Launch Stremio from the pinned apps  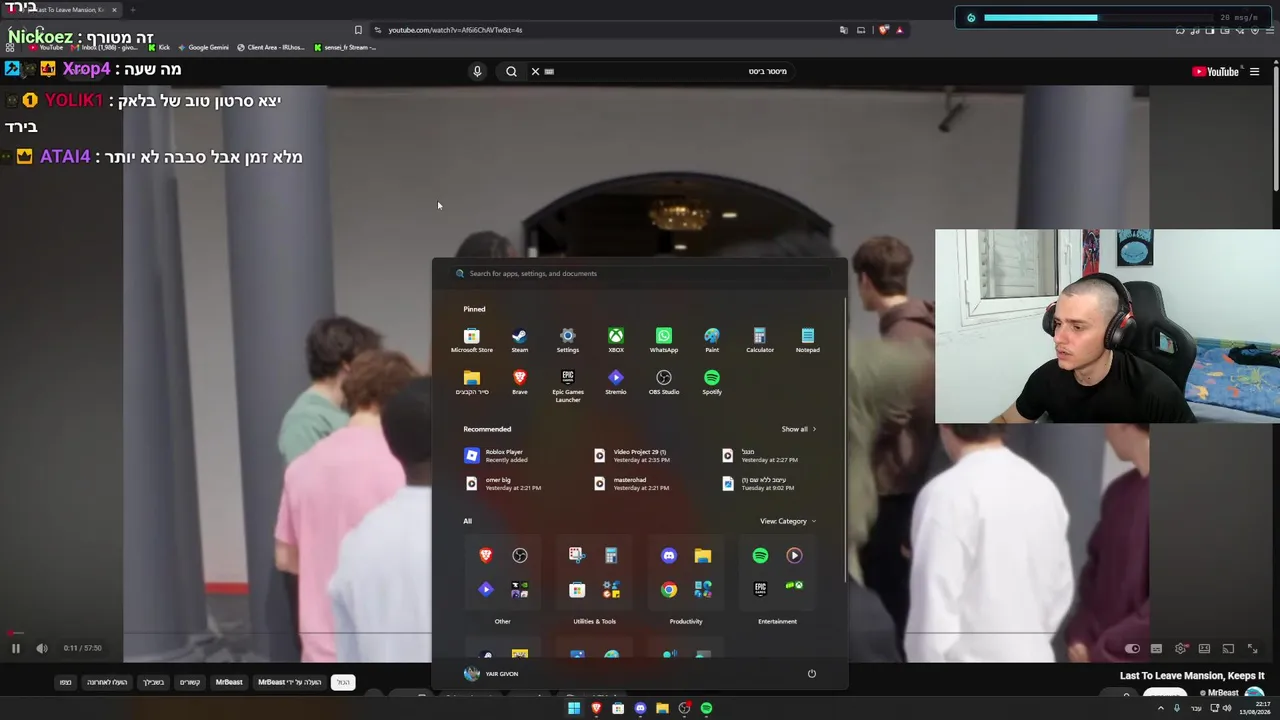(616, 382)
